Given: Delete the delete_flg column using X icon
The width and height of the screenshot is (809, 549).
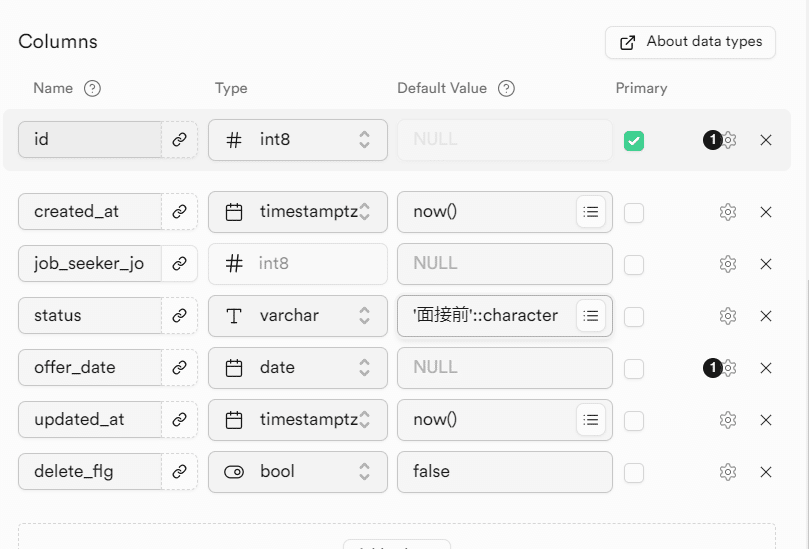Looking at the screenshot, I should [766, 472].
